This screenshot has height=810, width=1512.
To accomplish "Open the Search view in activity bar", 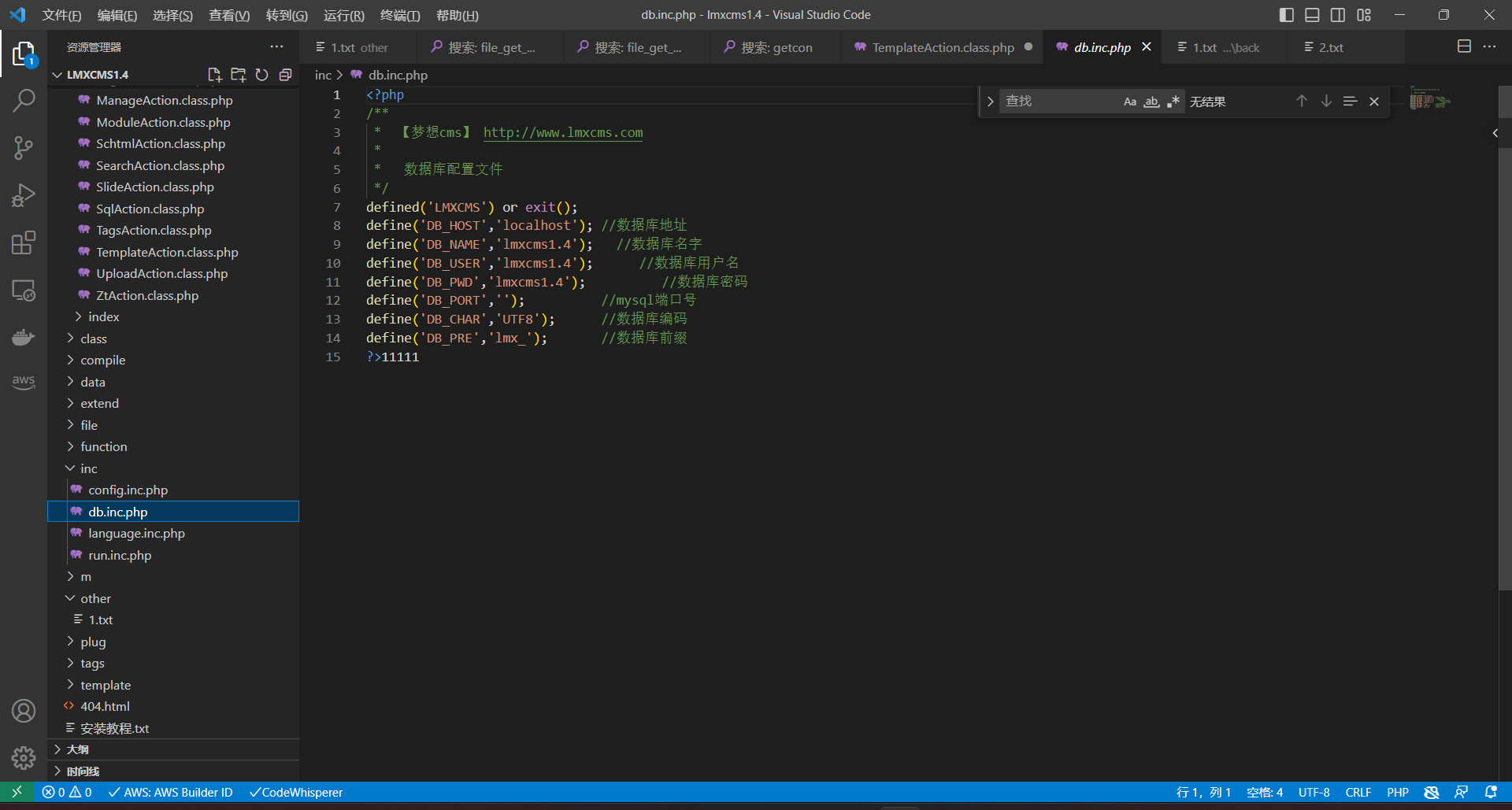I will [24, 100].
